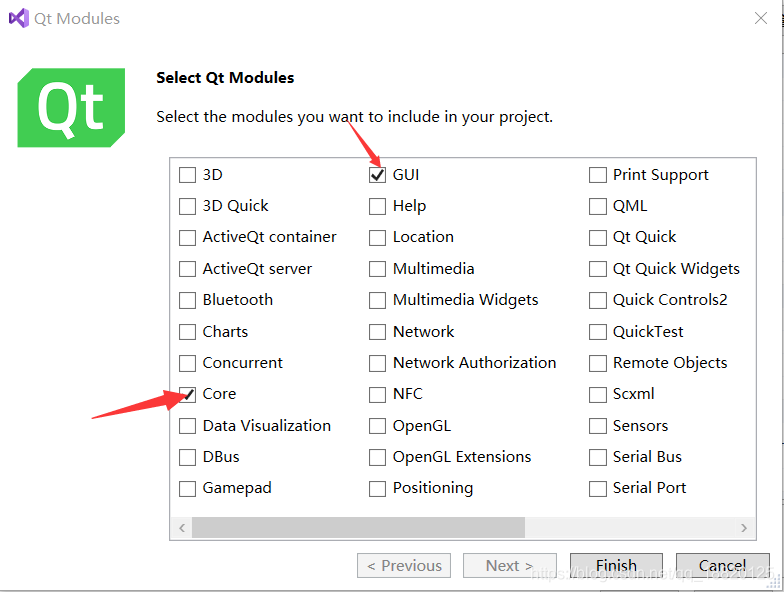Viewport: 784px width, 592px height.
Task: Enable the OpenGL module checkbox
Action: (378, 426)
